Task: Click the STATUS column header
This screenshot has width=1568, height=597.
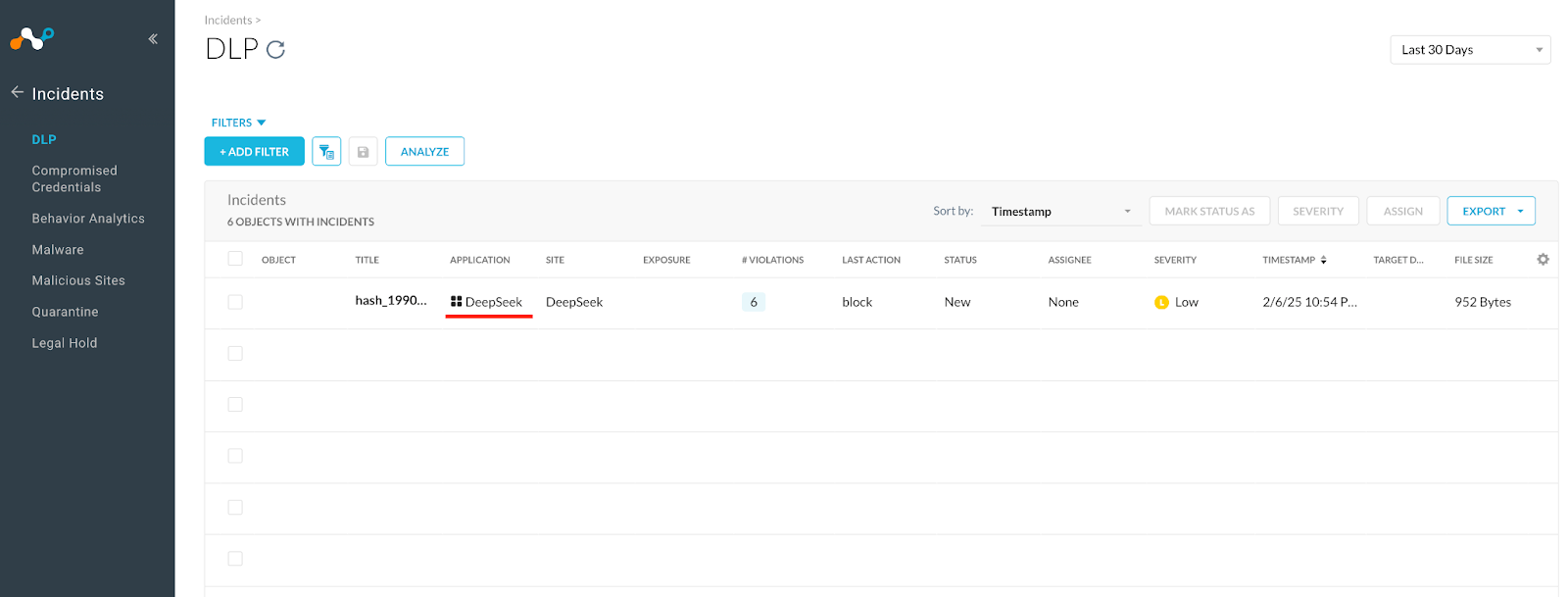Action: [960, 260]
